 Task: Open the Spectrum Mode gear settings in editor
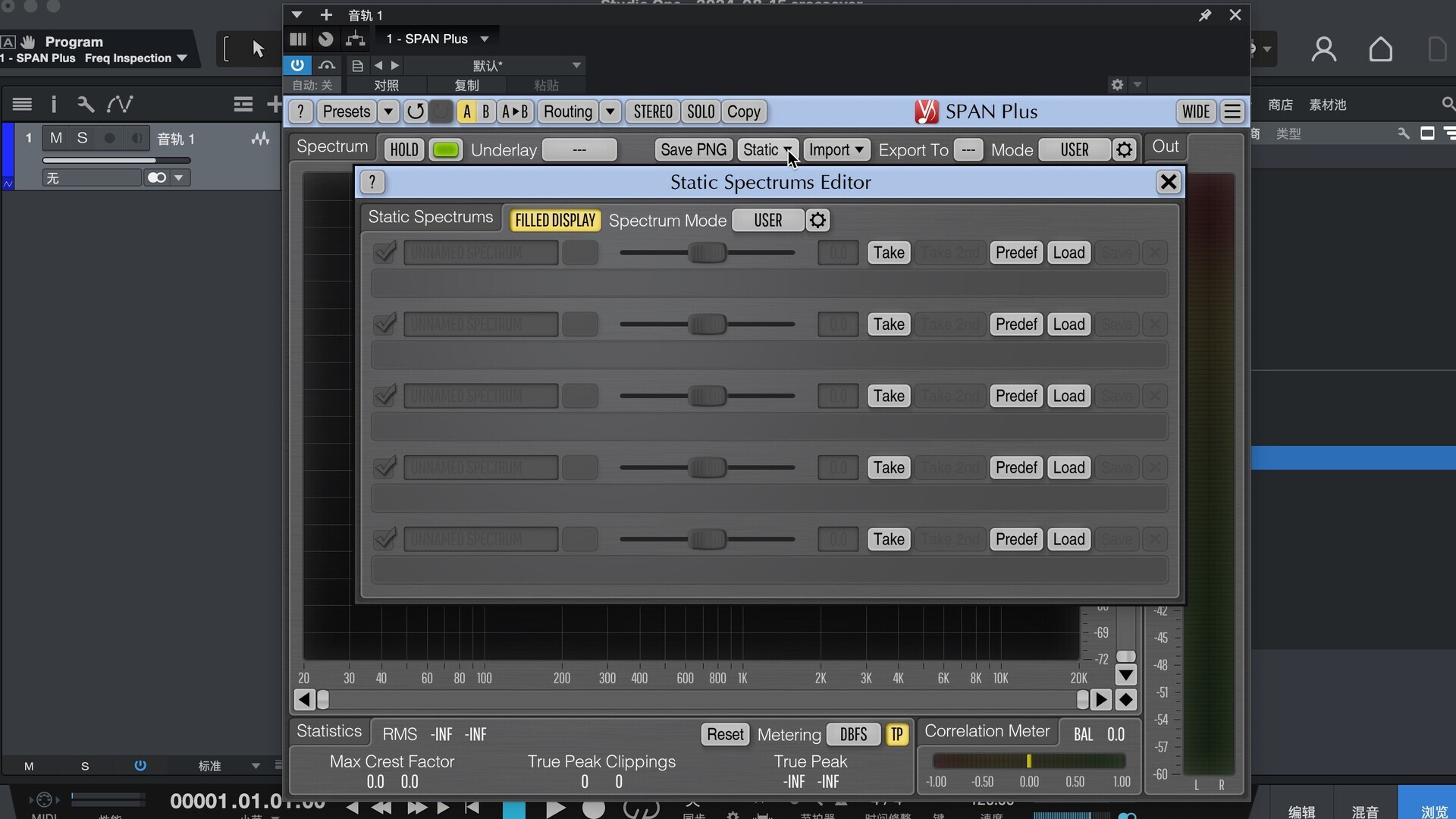point(817,220)
